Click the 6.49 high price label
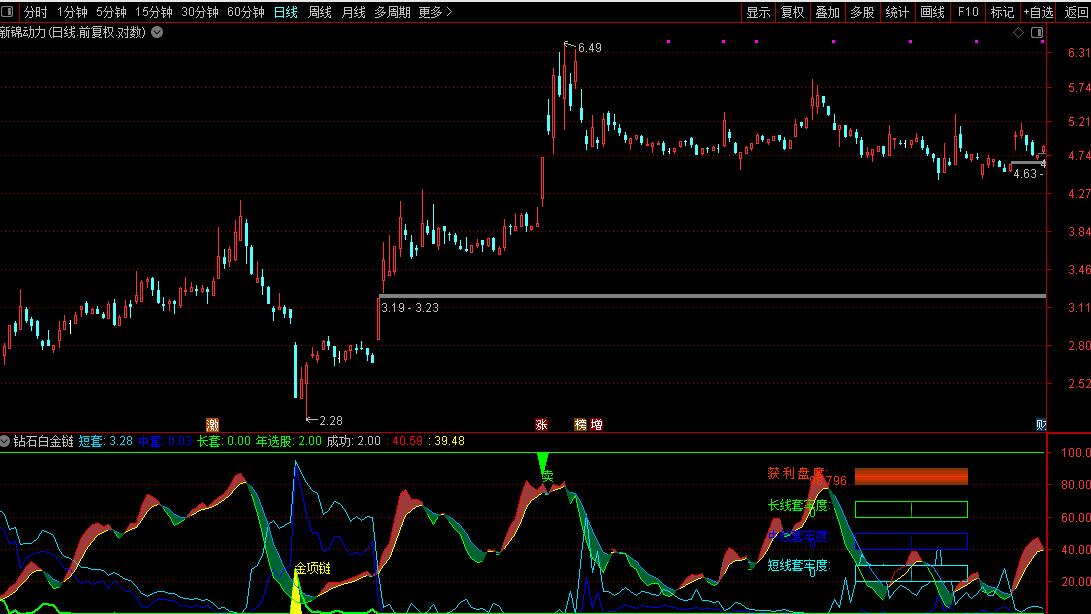The height and width of the screenshot is (614, 1091). click(x=590, y=48)
